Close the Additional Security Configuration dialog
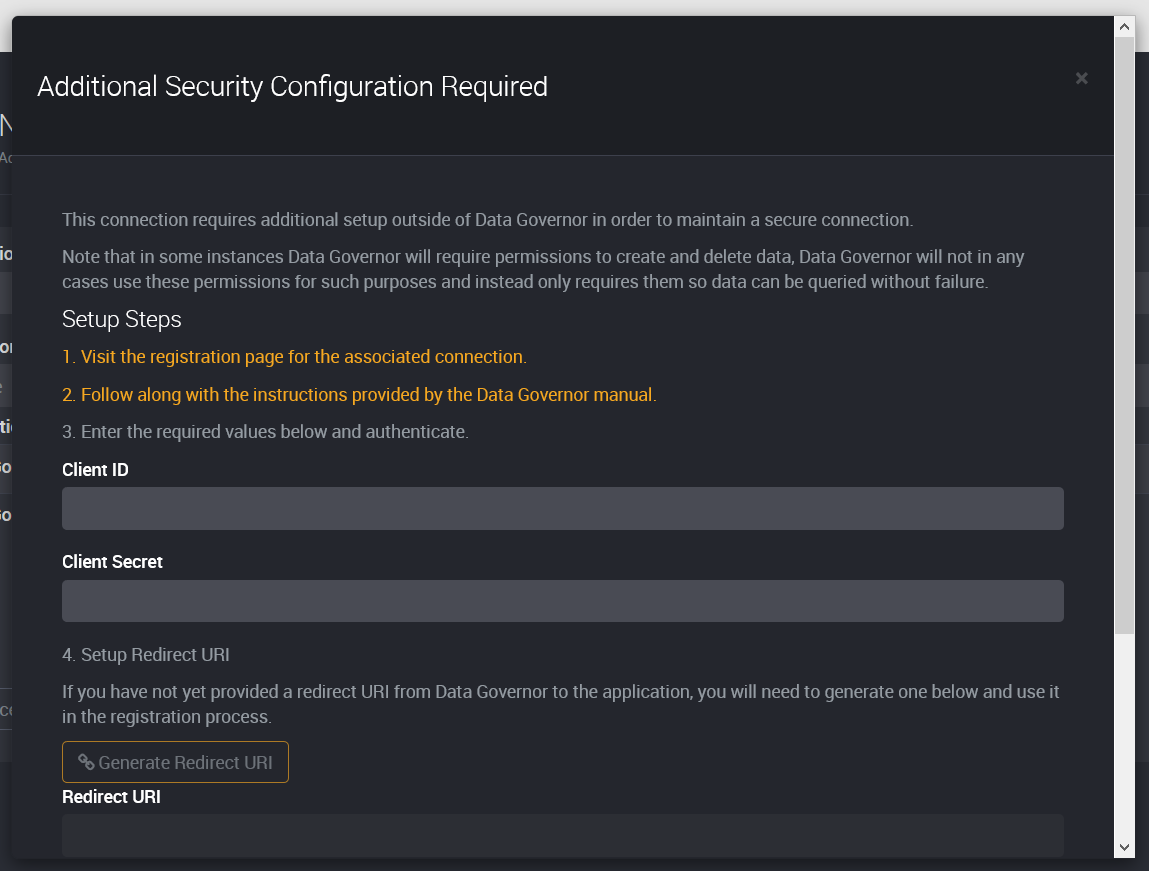 (x=1081, y=78)
